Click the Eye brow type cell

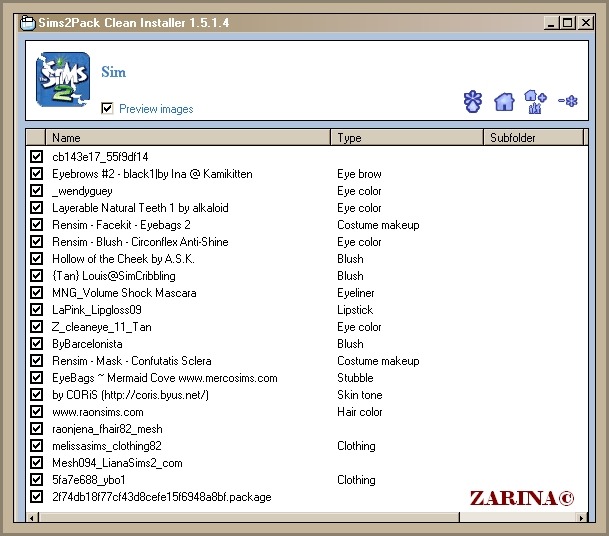click(x=359, y=174)
